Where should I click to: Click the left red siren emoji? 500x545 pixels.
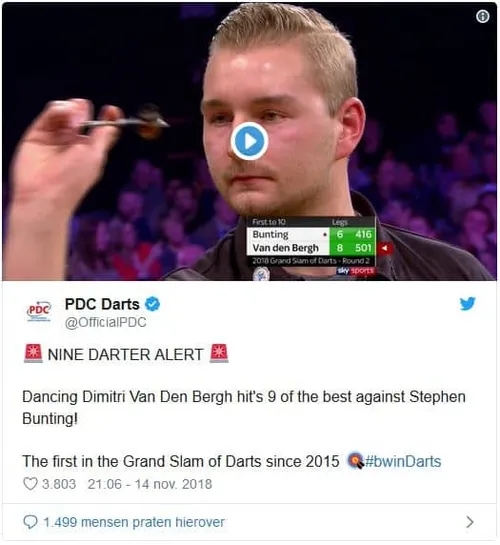point(33,353)
